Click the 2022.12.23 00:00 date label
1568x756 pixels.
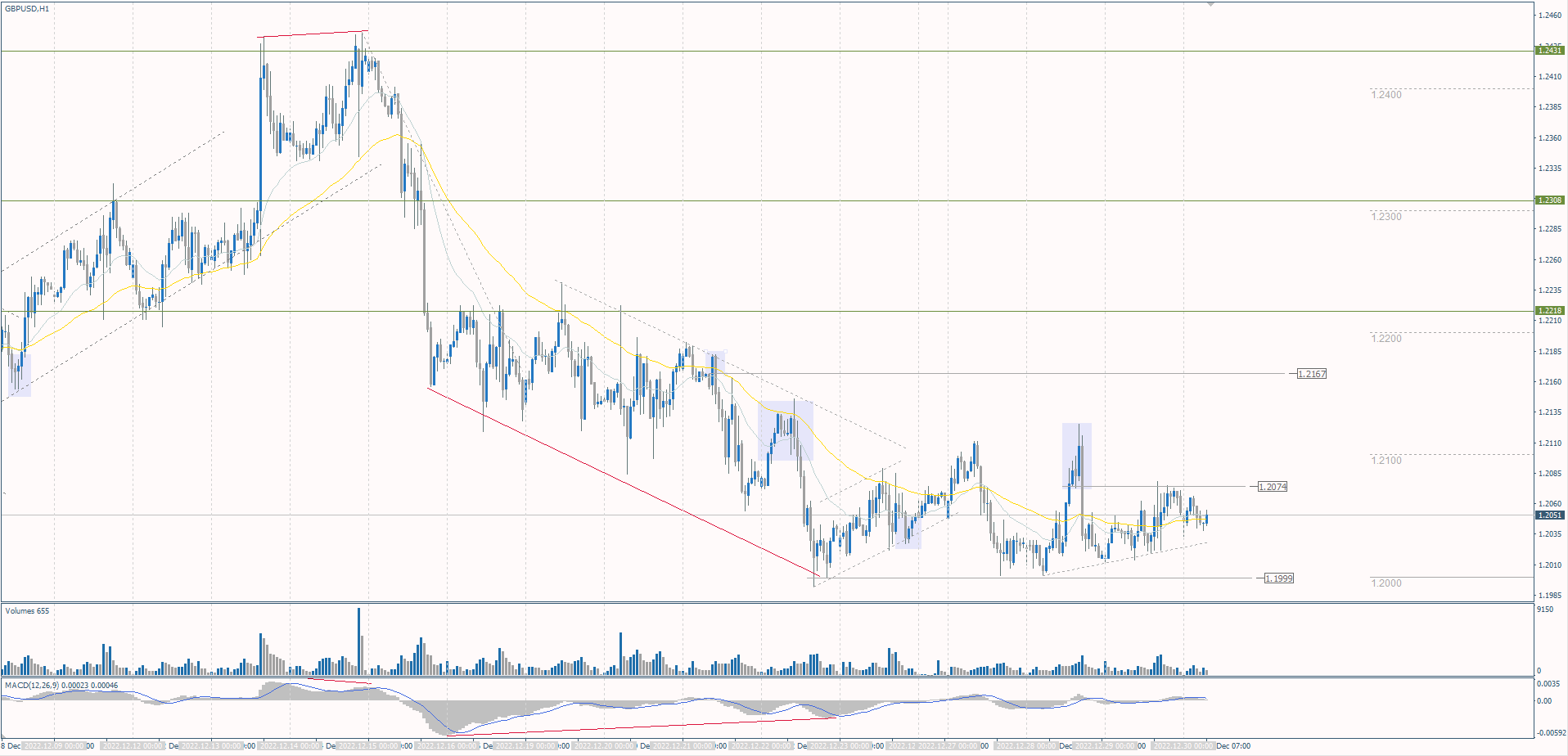coord(841,746)
